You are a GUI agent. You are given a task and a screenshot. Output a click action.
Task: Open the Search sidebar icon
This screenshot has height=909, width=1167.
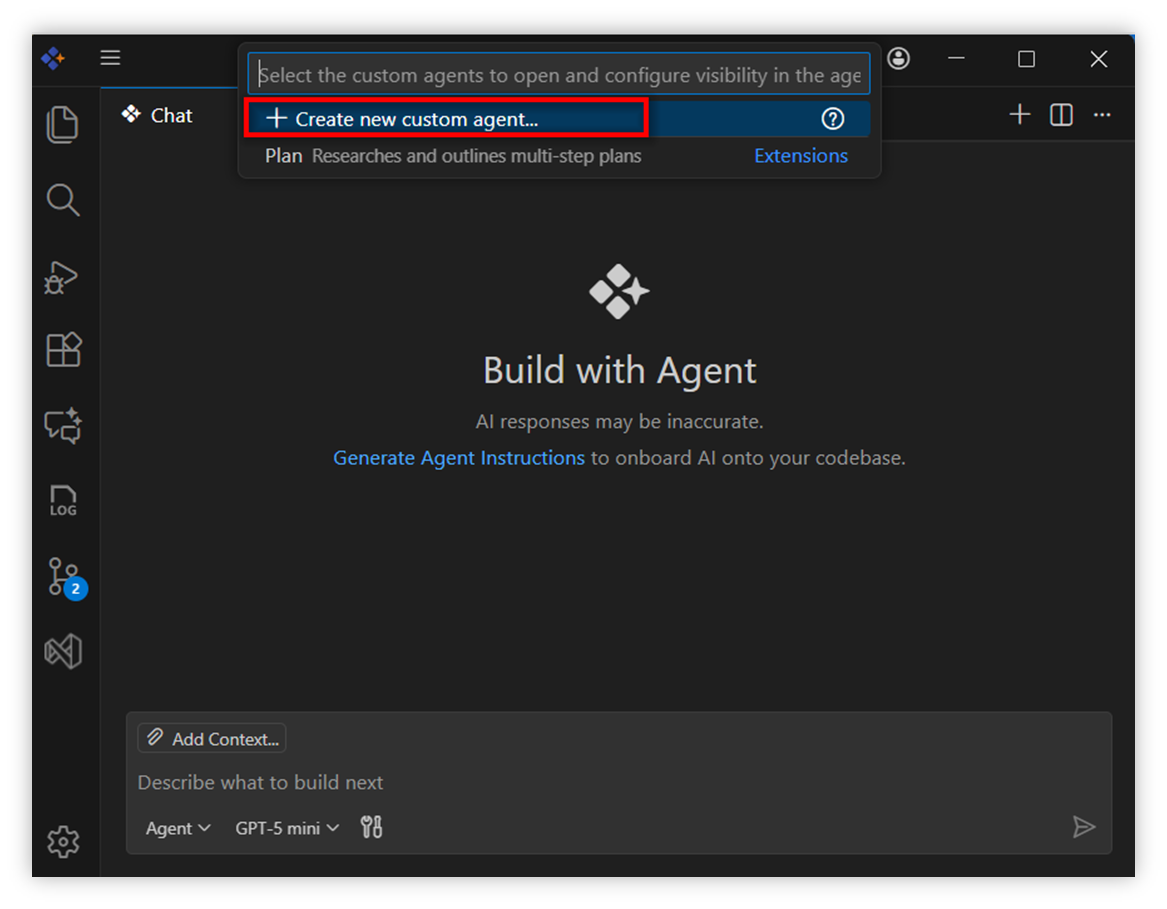coord(63,200)
